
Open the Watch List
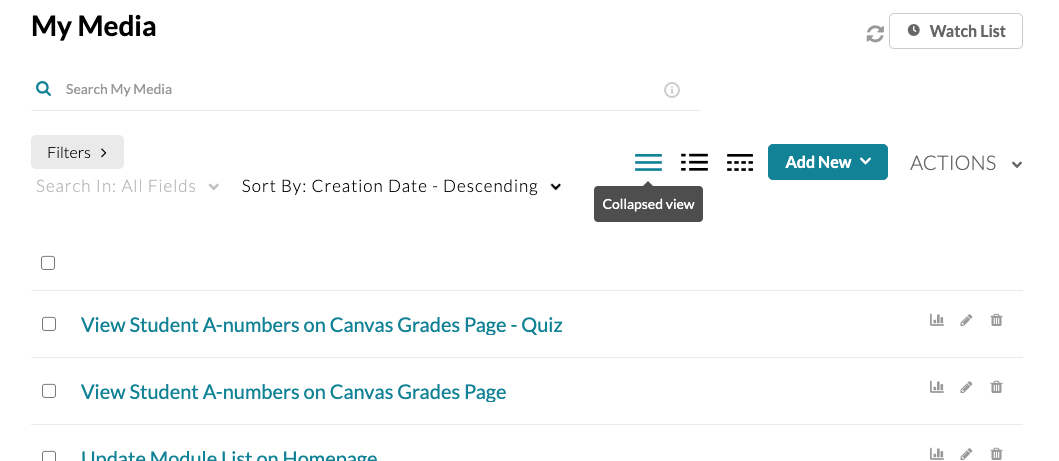click(x=956, y=31)
